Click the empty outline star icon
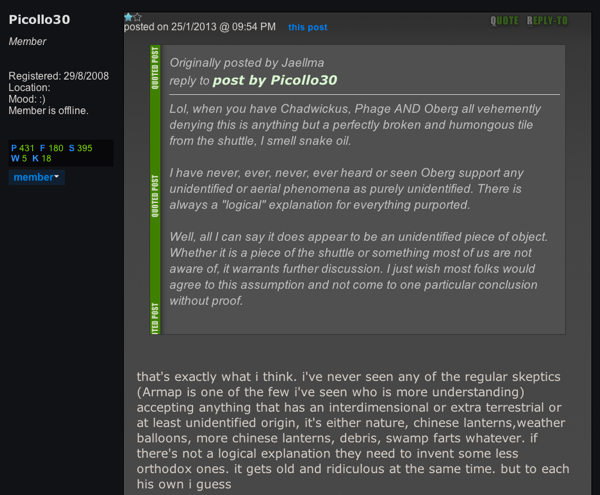 point(137,17)
